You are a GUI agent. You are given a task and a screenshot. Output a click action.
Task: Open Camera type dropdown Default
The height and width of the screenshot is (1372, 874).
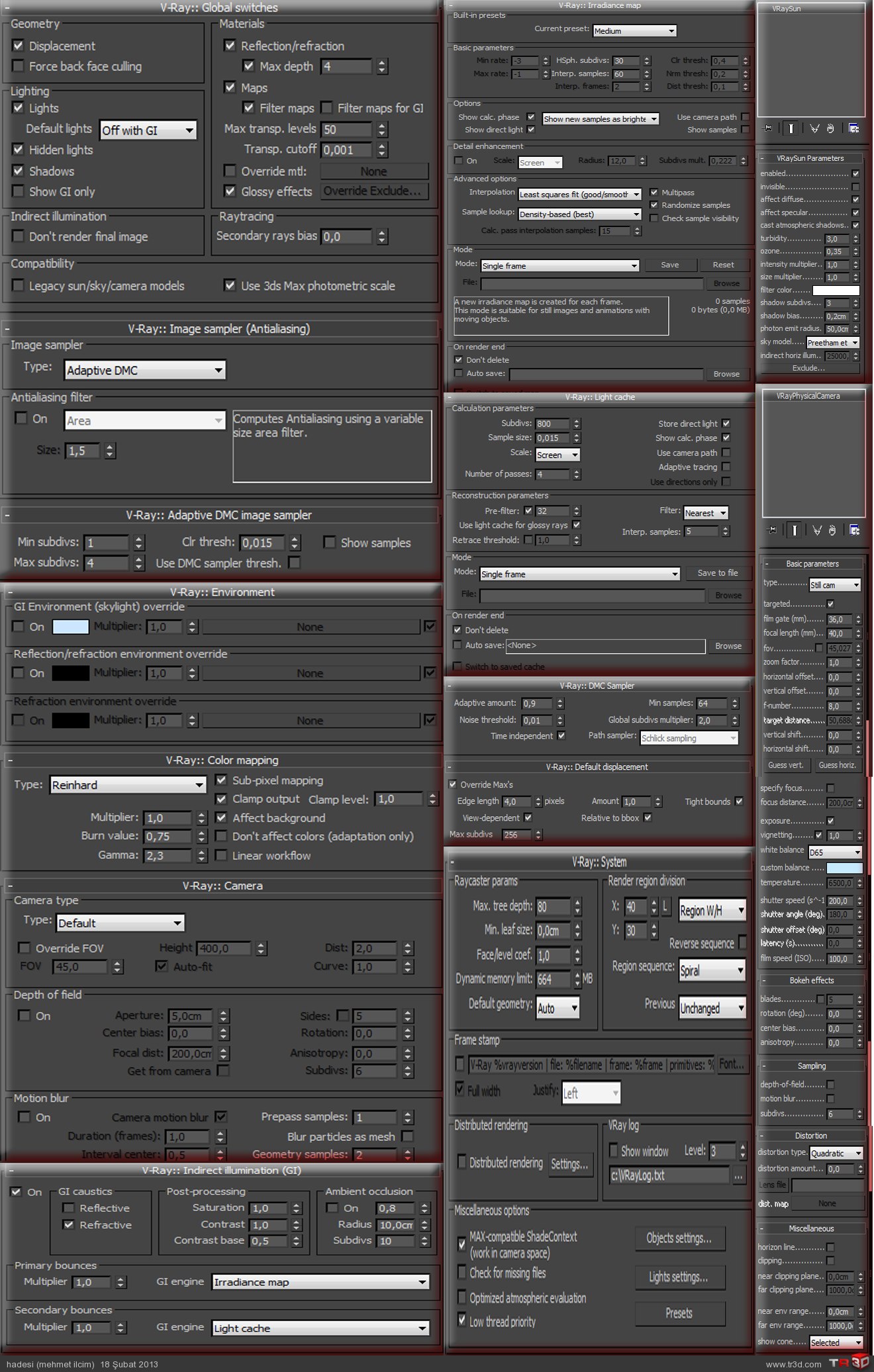tap(121, 923)
